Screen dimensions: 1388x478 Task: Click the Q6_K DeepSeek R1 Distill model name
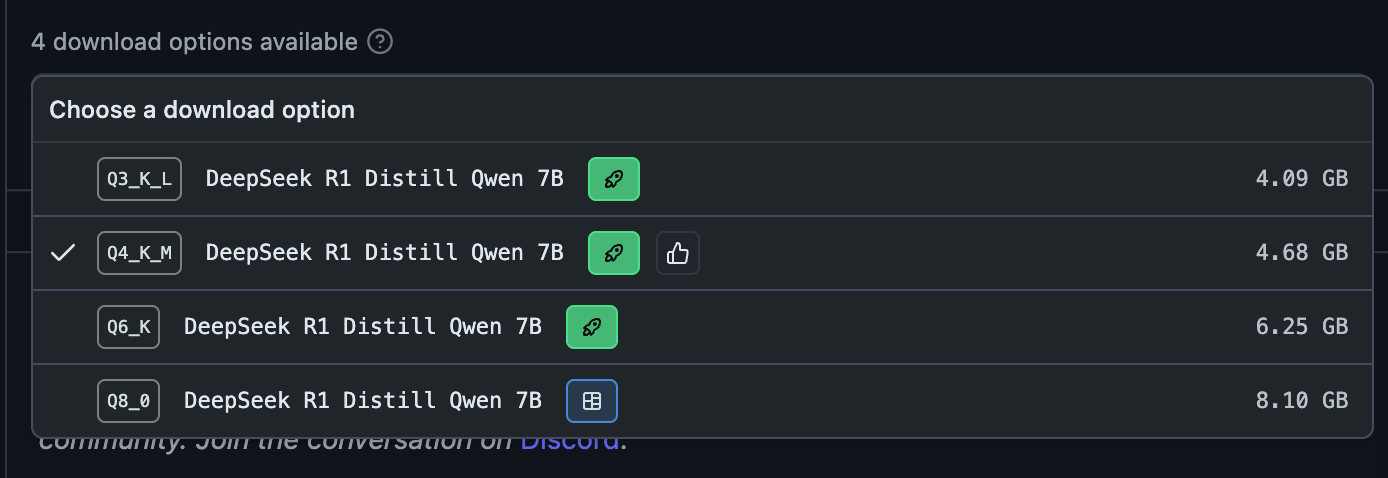[363, 327]
